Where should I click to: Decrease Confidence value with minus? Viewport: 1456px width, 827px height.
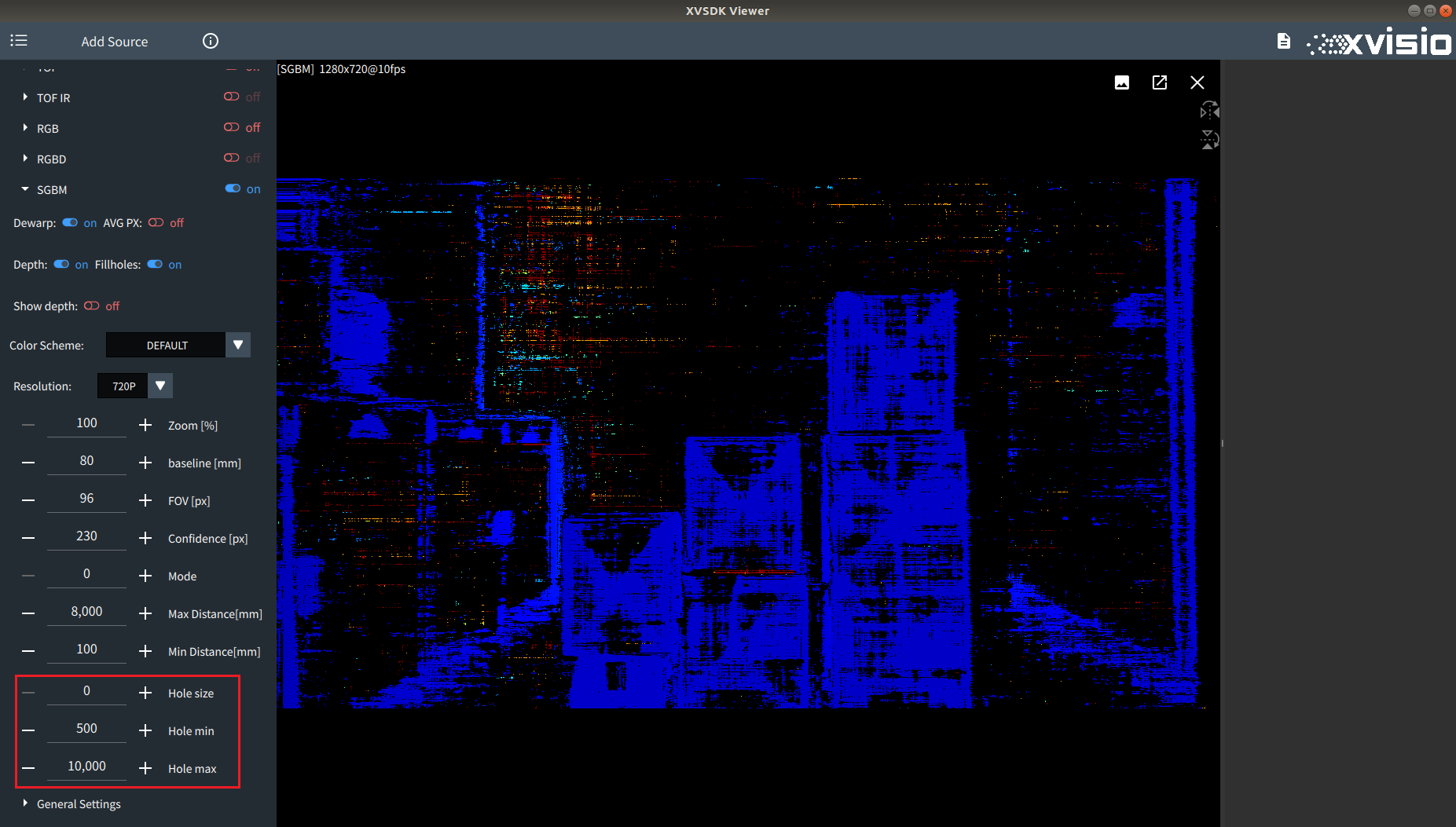coord(28,538)
